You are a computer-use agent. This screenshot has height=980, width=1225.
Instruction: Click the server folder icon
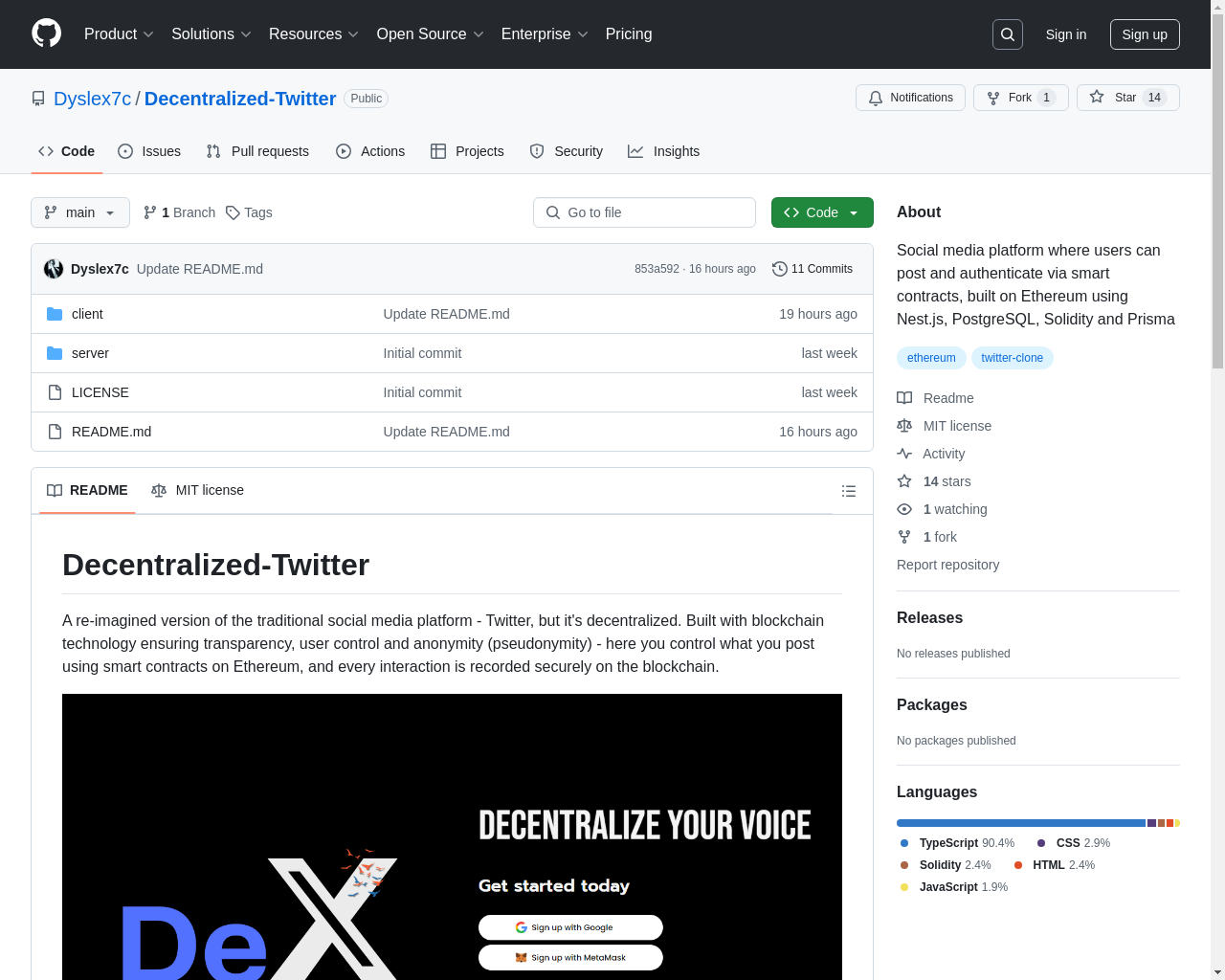pyautogui.click(x=55, y=353)
